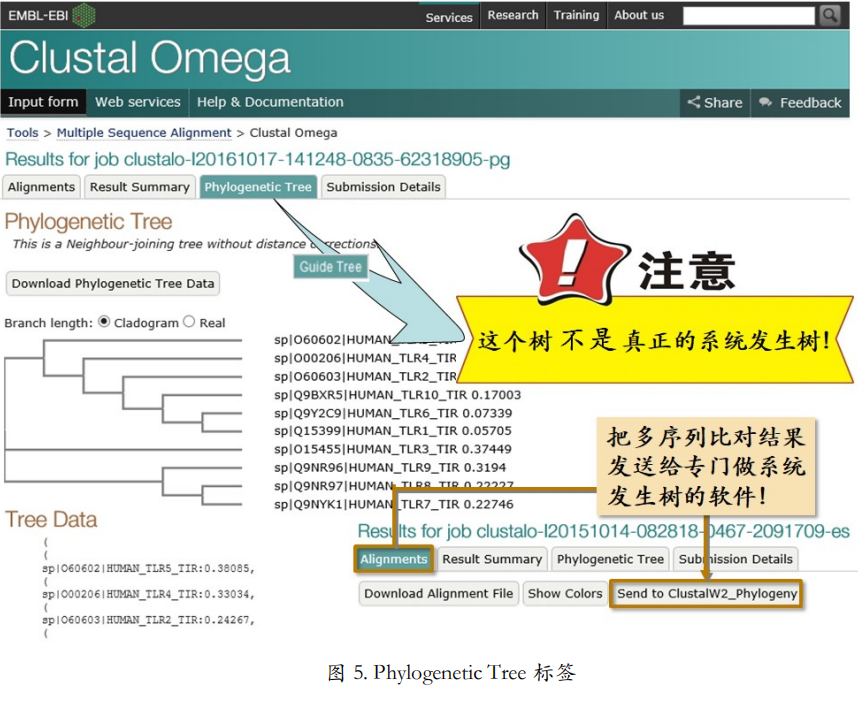
Task: Click Download Phylogenetic Tree Data button
Action: click(113, 283)
